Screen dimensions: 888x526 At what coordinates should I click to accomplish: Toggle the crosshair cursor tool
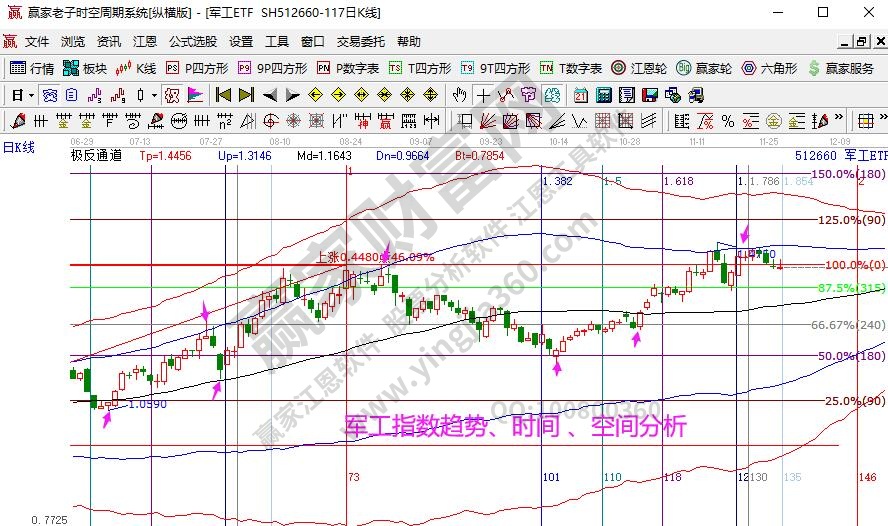pos(483,95)
